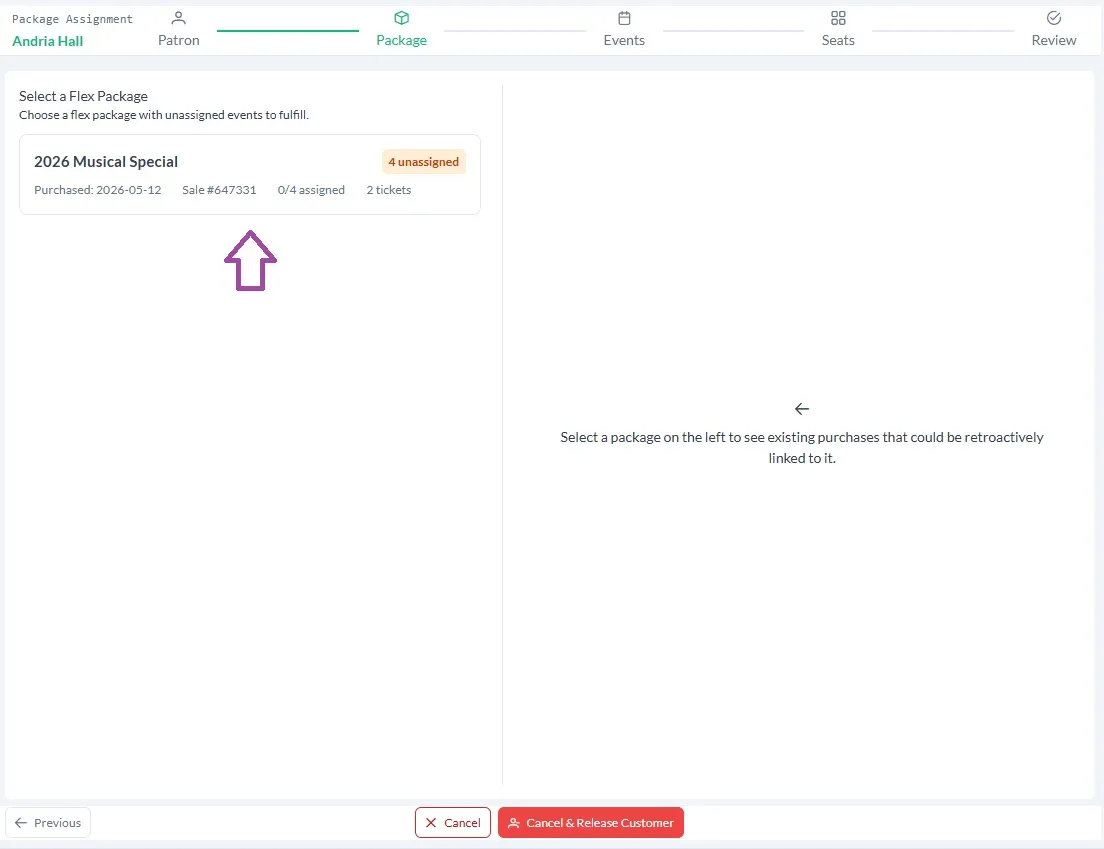Click the patron name Andria Hall
The image size is (1104, 849).
tap(48, 41)
